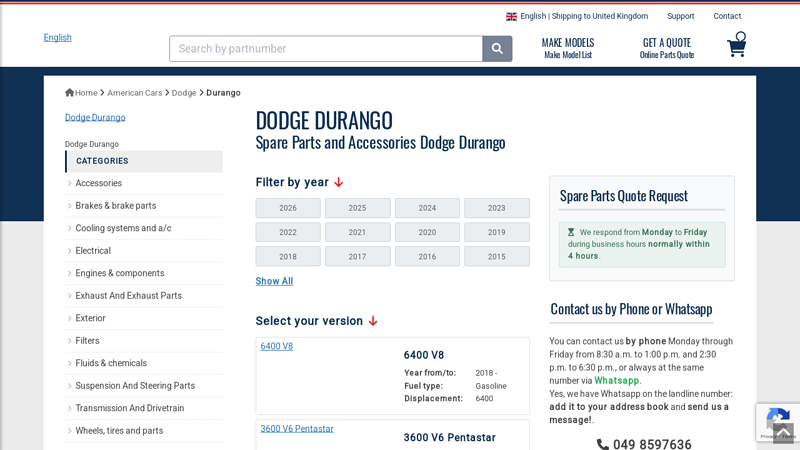Click the reCAPTCHA badge
The height and width of the screenshot is (450, 800).
(778, 422)
